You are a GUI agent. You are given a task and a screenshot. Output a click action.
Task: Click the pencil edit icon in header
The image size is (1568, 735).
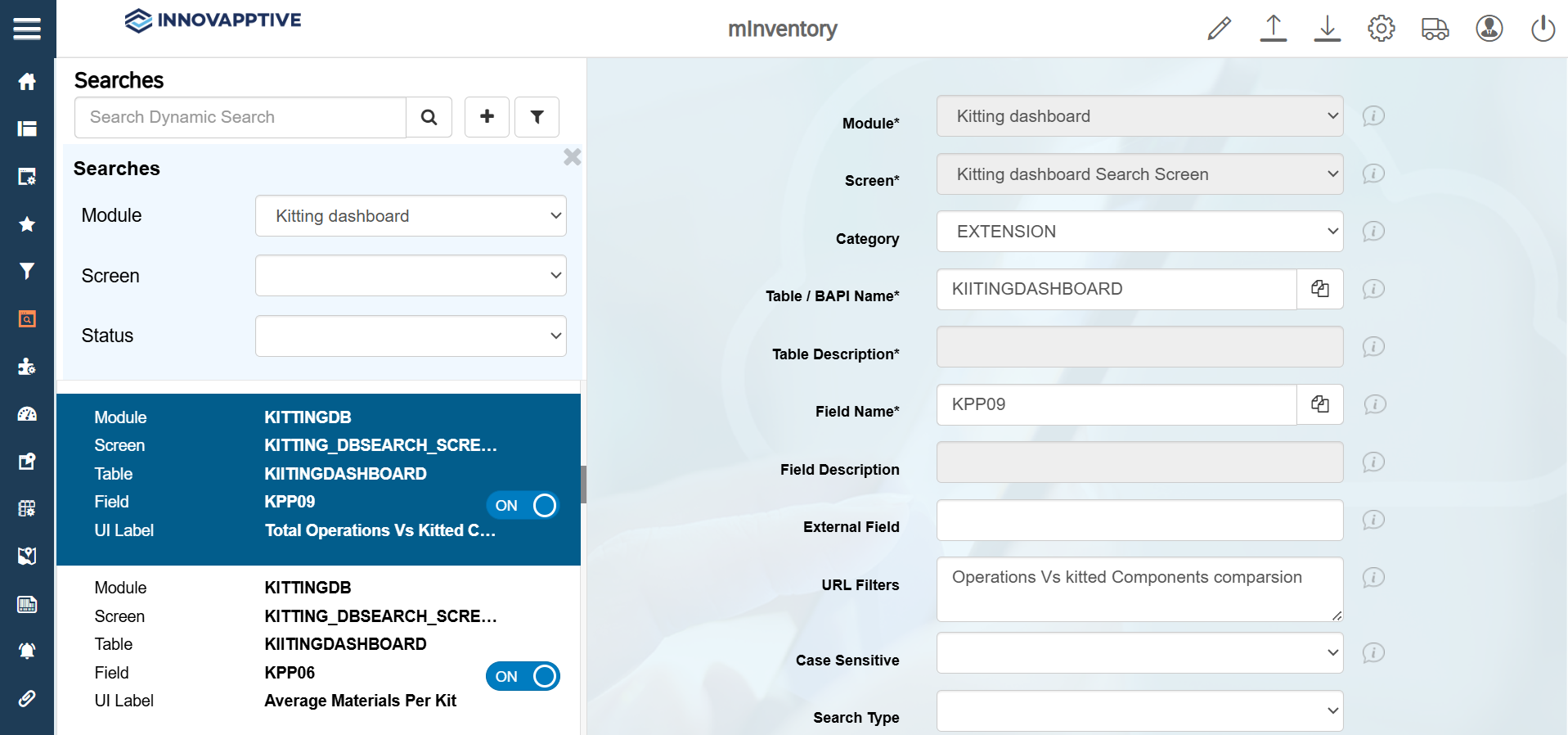pyautogui.click(x=1219, y=29)
